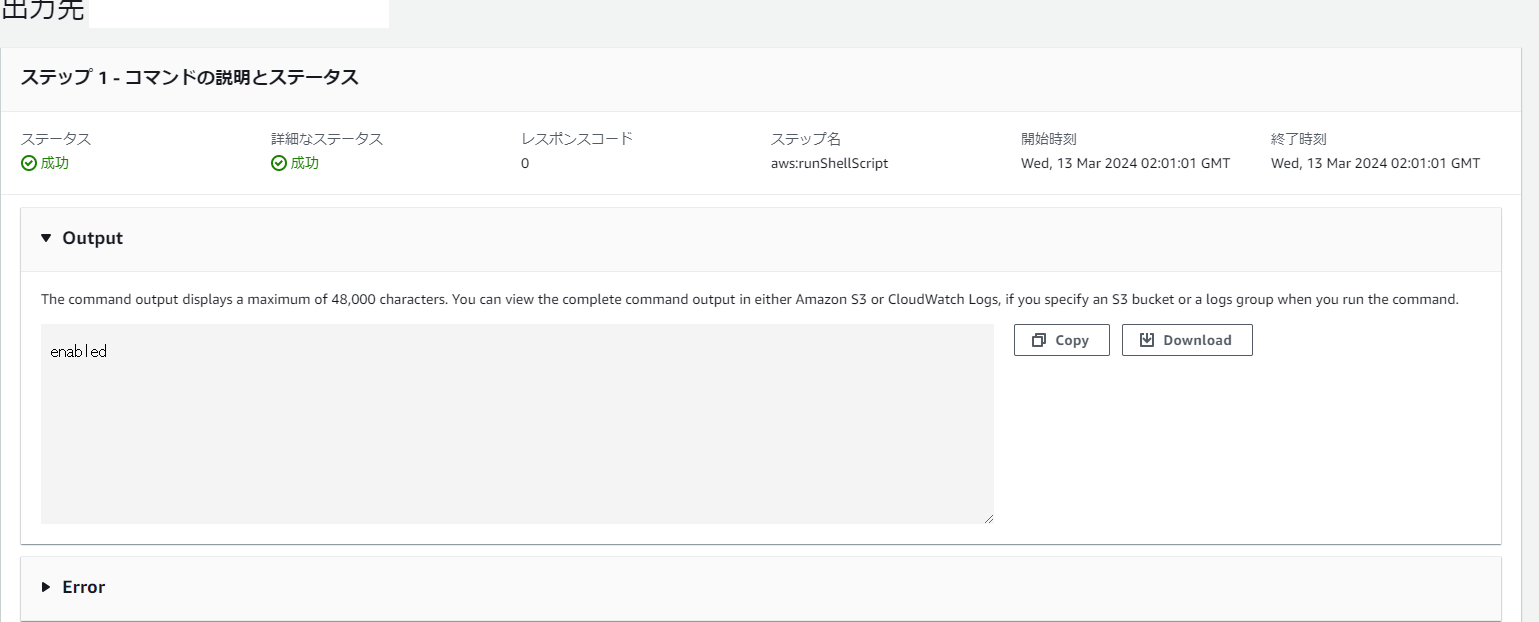
Task: Click the 出力先 page heading
Action: 43,12
